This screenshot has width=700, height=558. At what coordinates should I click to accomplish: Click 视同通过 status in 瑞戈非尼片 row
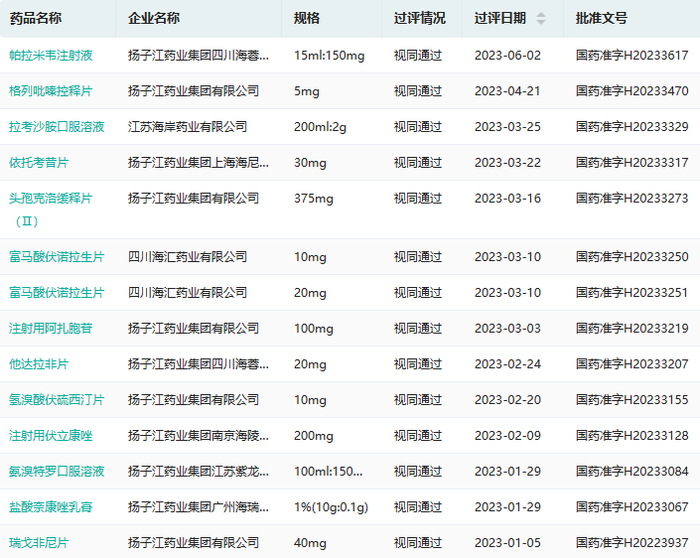coord(418,542)
